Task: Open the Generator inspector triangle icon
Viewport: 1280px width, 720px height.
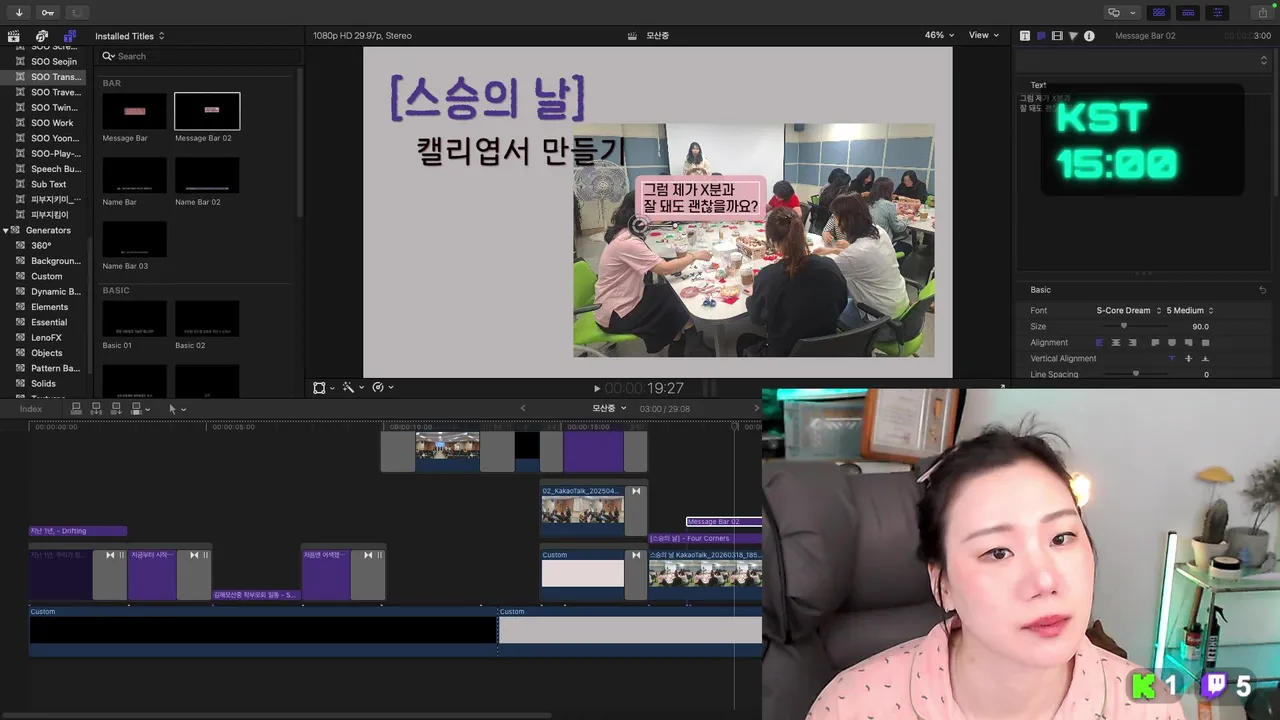Action: pos(1073,36)
